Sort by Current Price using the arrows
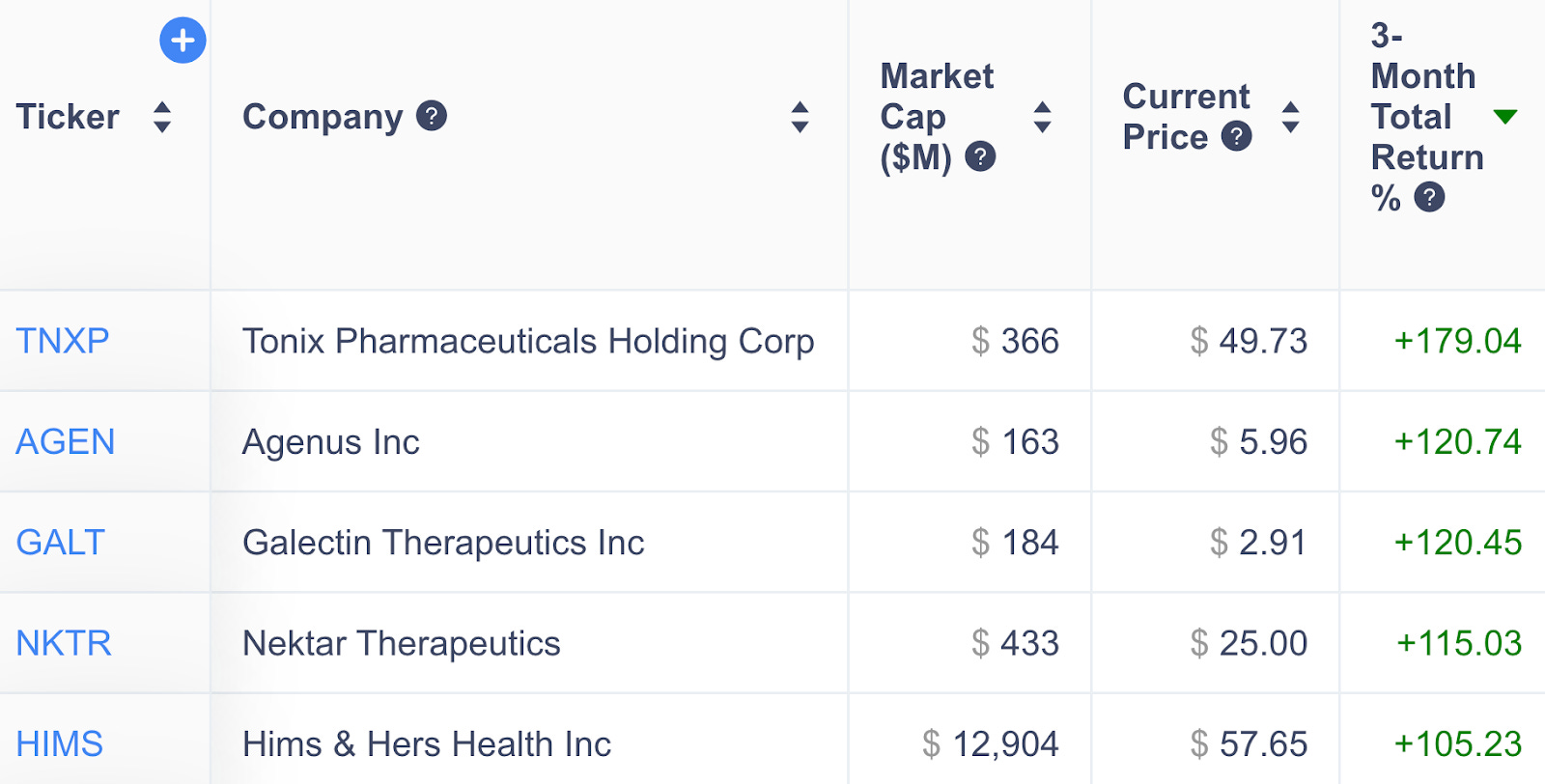 pyautogui.click(x=1290, y=117)
